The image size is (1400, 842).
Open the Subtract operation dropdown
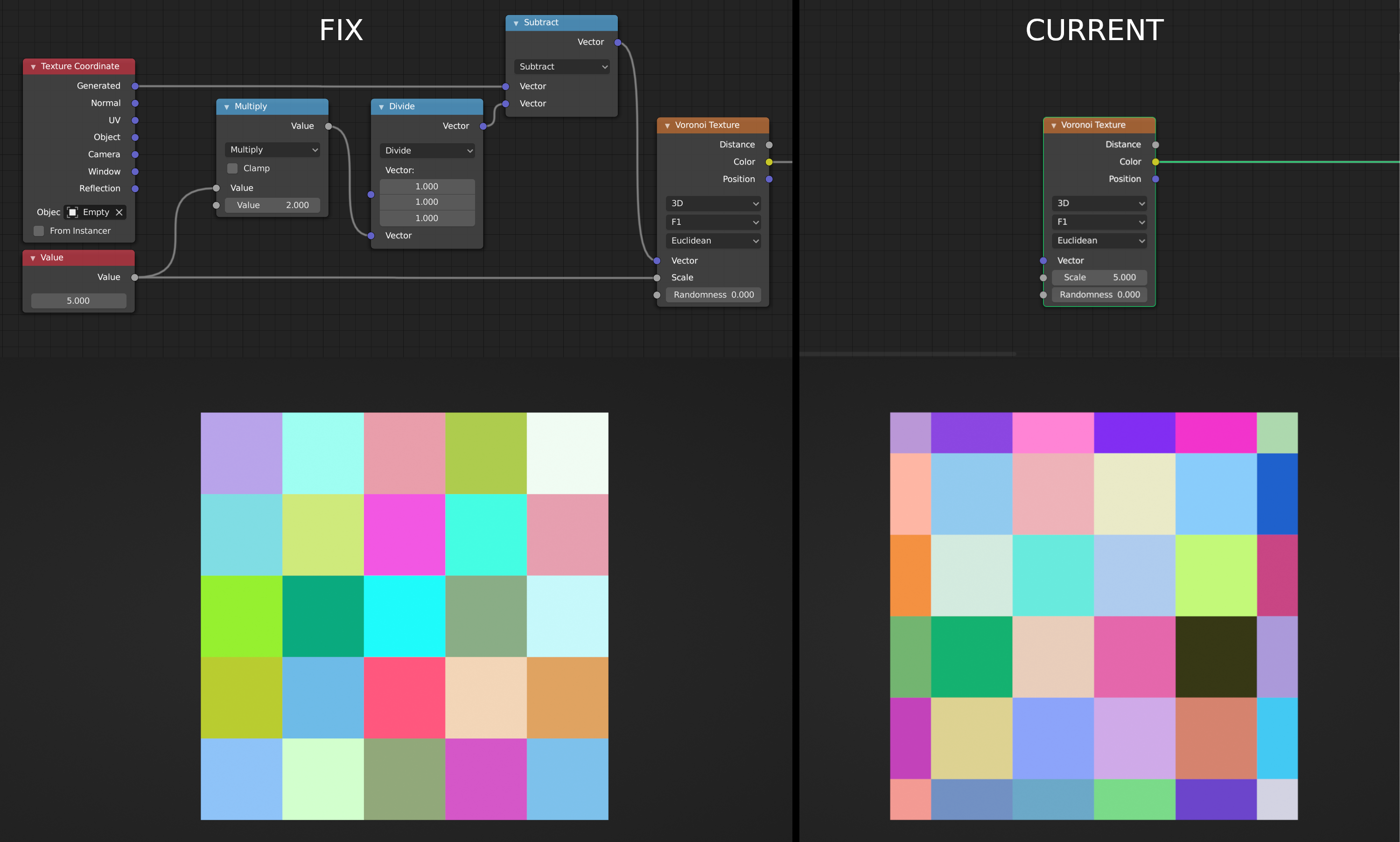tap(562, 67)
